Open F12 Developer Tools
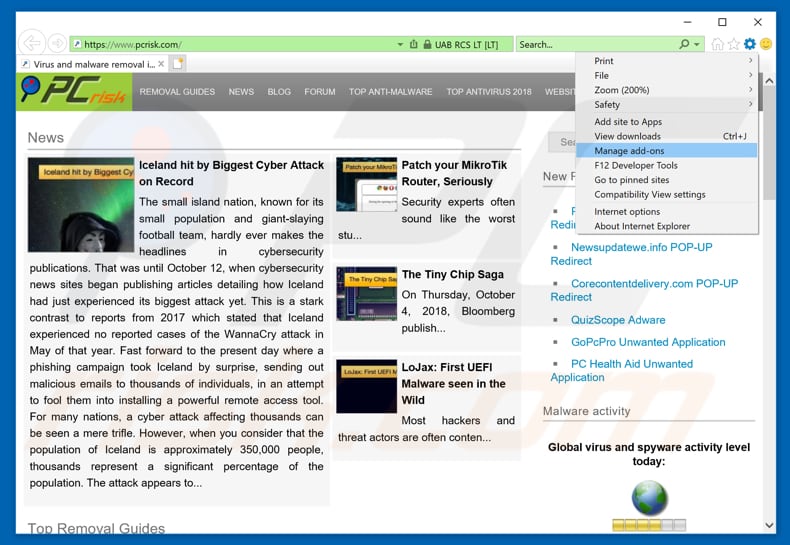The image size is (790, 545). click(666, 165)
